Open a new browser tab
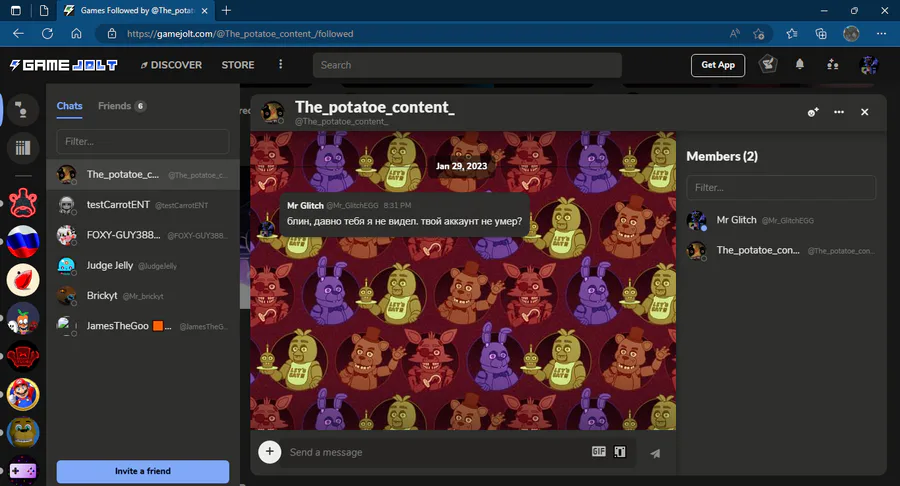 point(226,10)
